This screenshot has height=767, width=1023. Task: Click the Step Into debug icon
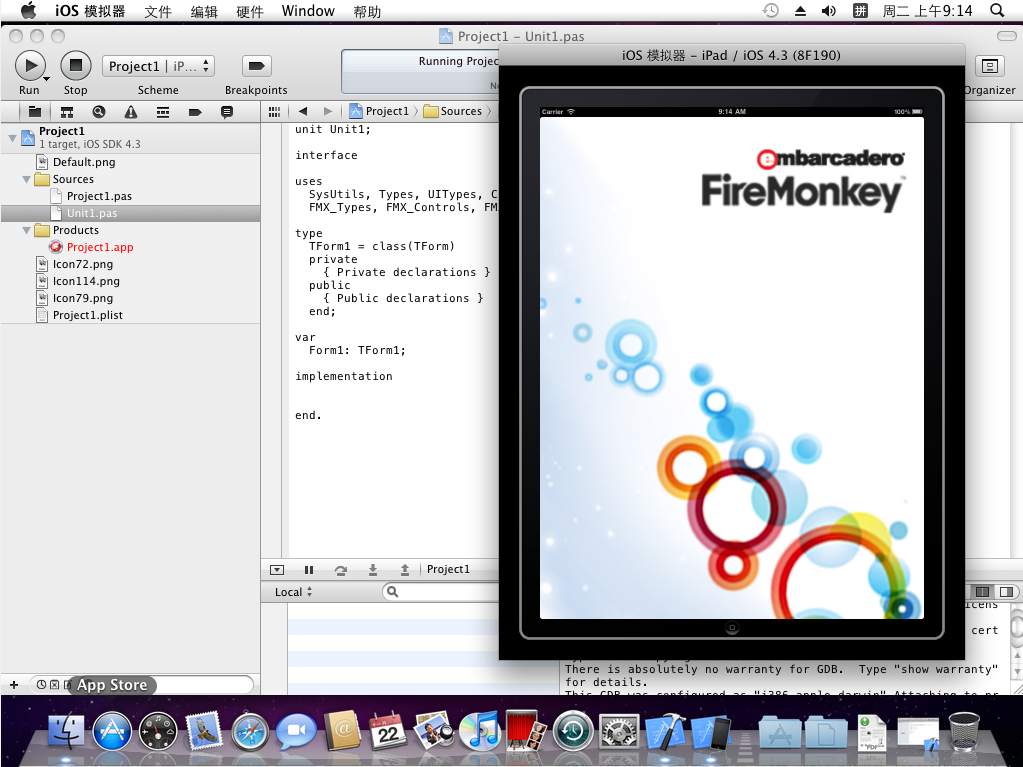(x=373, y=570)
